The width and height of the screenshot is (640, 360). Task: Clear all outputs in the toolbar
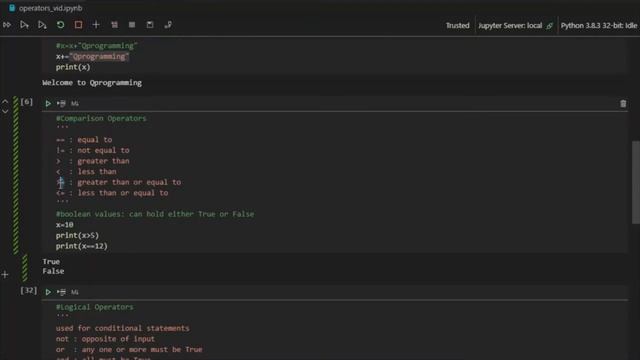114,25
